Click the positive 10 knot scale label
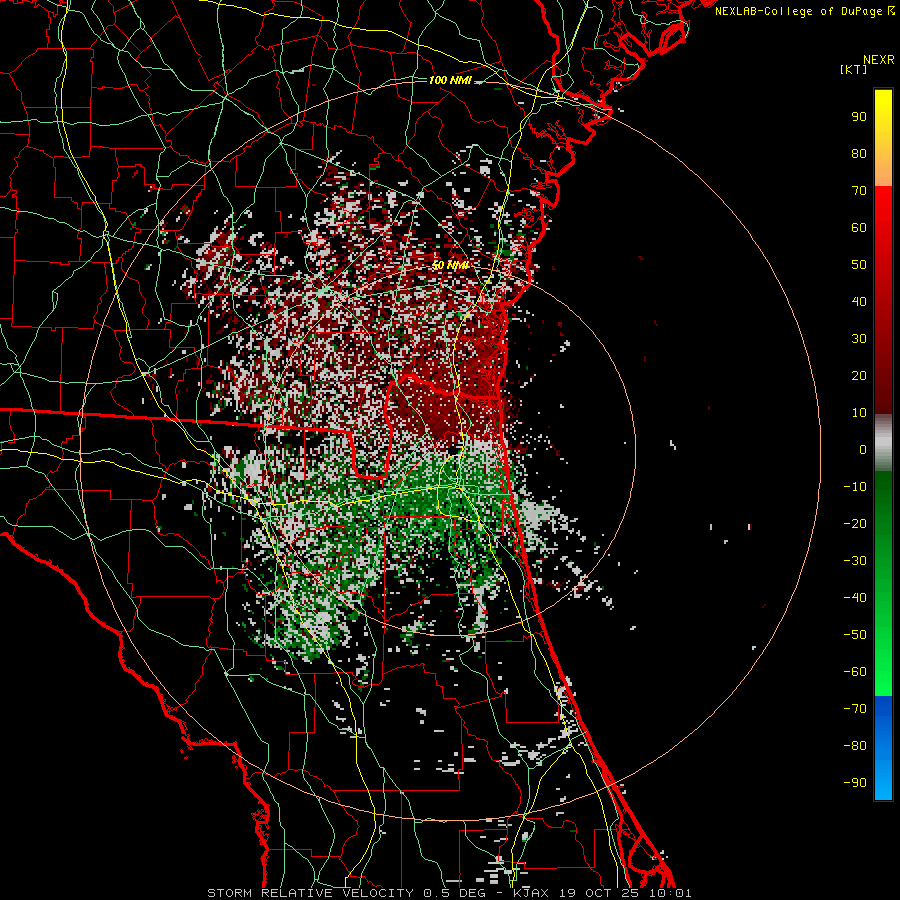900x900 pixels. pyautogui.click(x=859, y=413)
